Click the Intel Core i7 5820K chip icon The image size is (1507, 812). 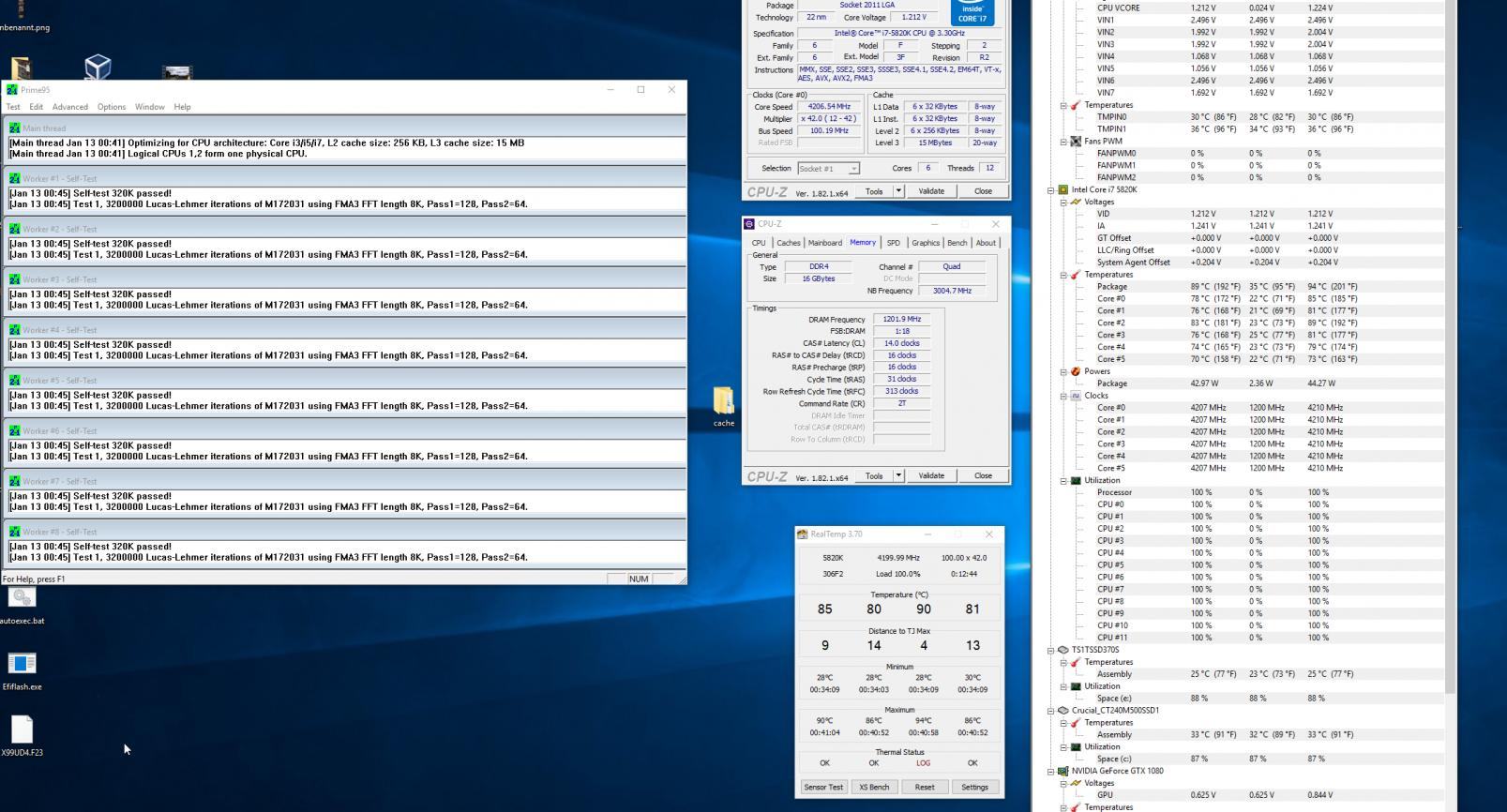tap(1063, 189)
